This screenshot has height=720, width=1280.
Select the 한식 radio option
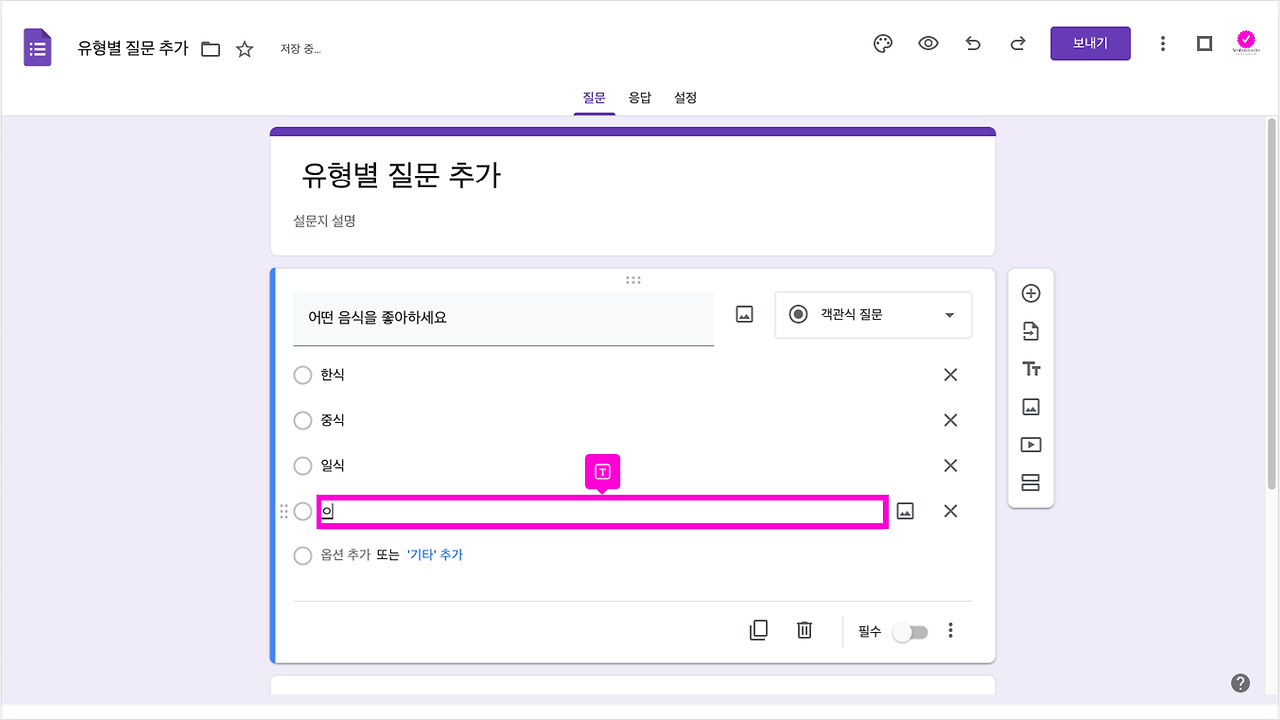pos(303,375)
